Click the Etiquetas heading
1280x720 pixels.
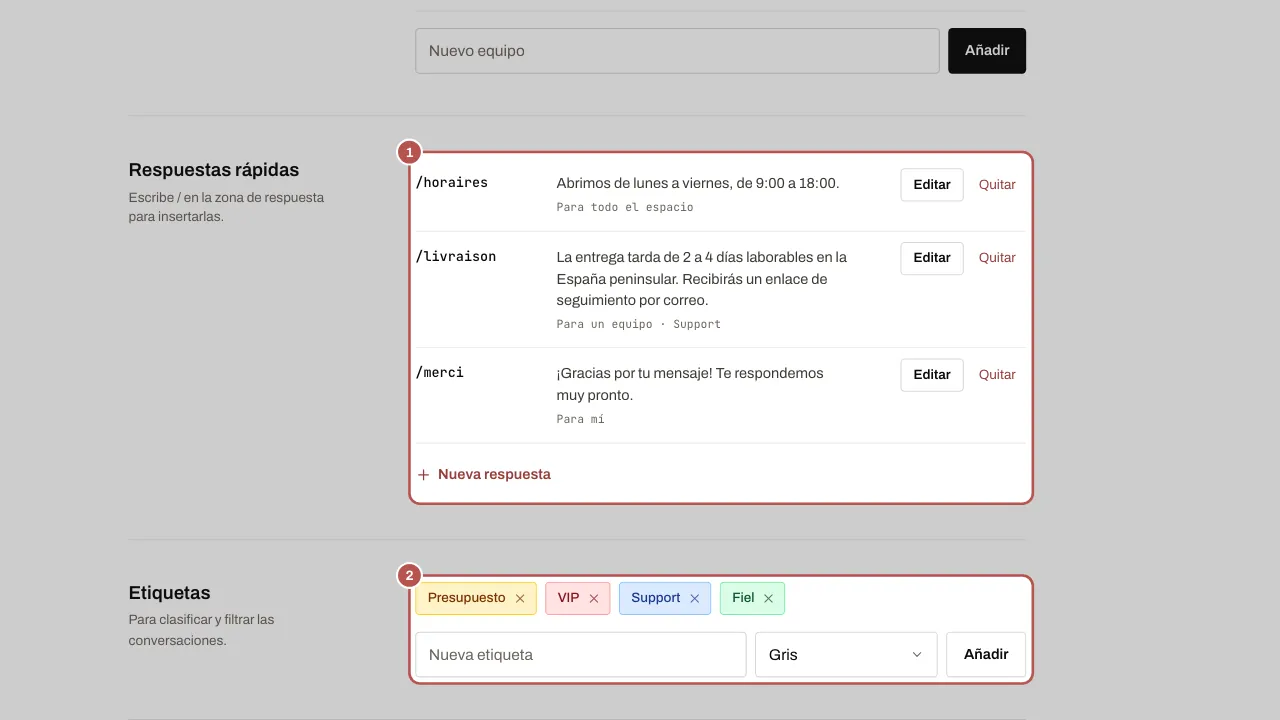pyautogui.click(x=170, y=593)
